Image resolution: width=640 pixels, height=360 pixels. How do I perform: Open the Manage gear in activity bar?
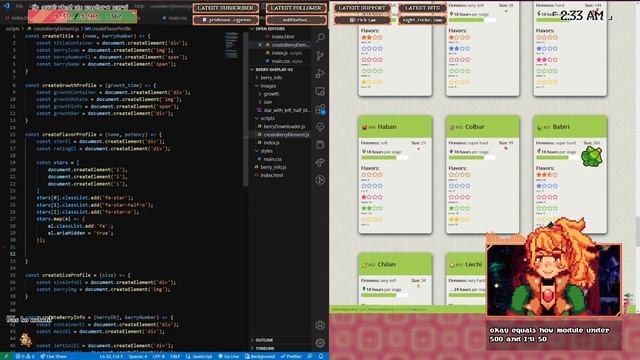[x=320, y=343]
